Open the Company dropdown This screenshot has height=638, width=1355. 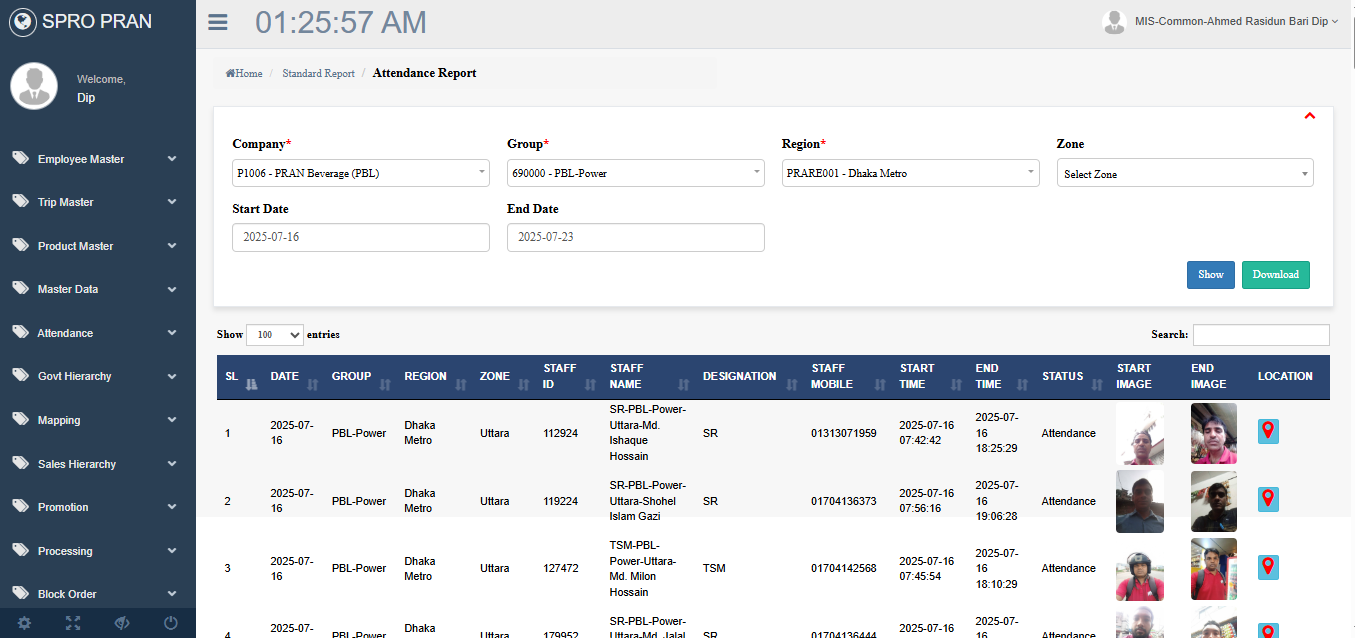361,173
